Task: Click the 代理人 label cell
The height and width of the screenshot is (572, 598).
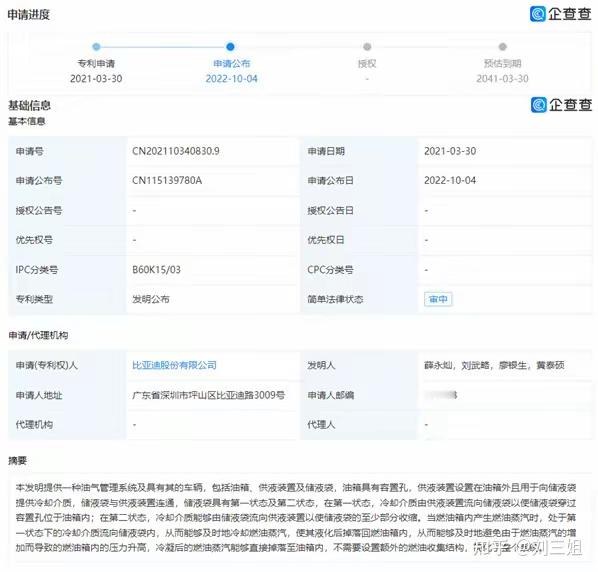Action: (x=359, y=424)
